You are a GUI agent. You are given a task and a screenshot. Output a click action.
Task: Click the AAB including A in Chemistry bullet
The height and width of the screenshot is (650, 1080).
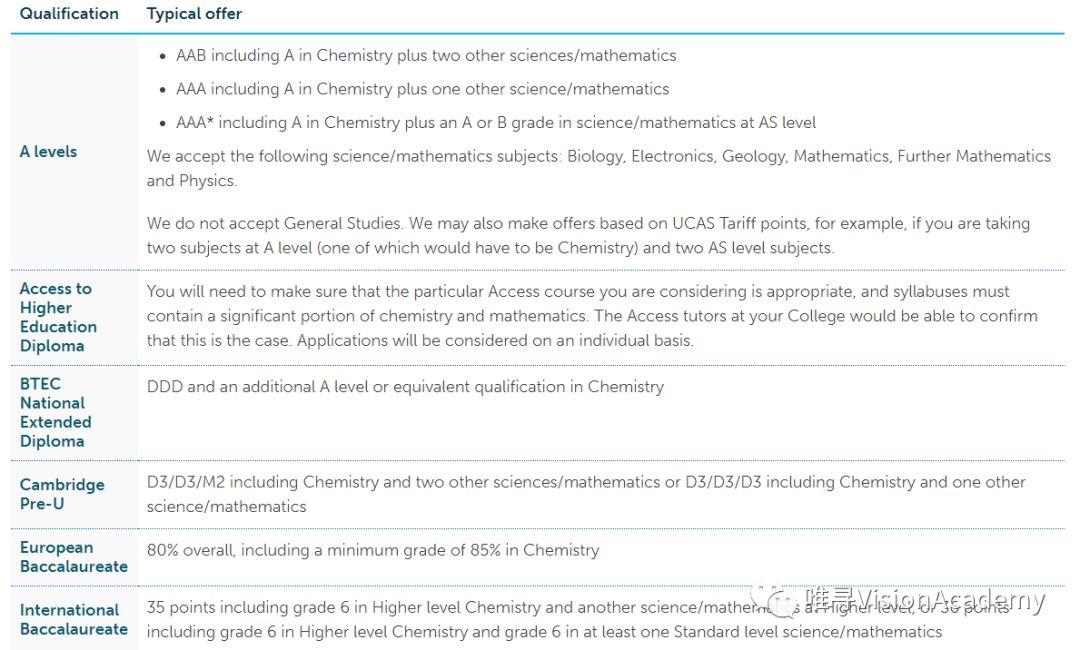tap(426, 56)
